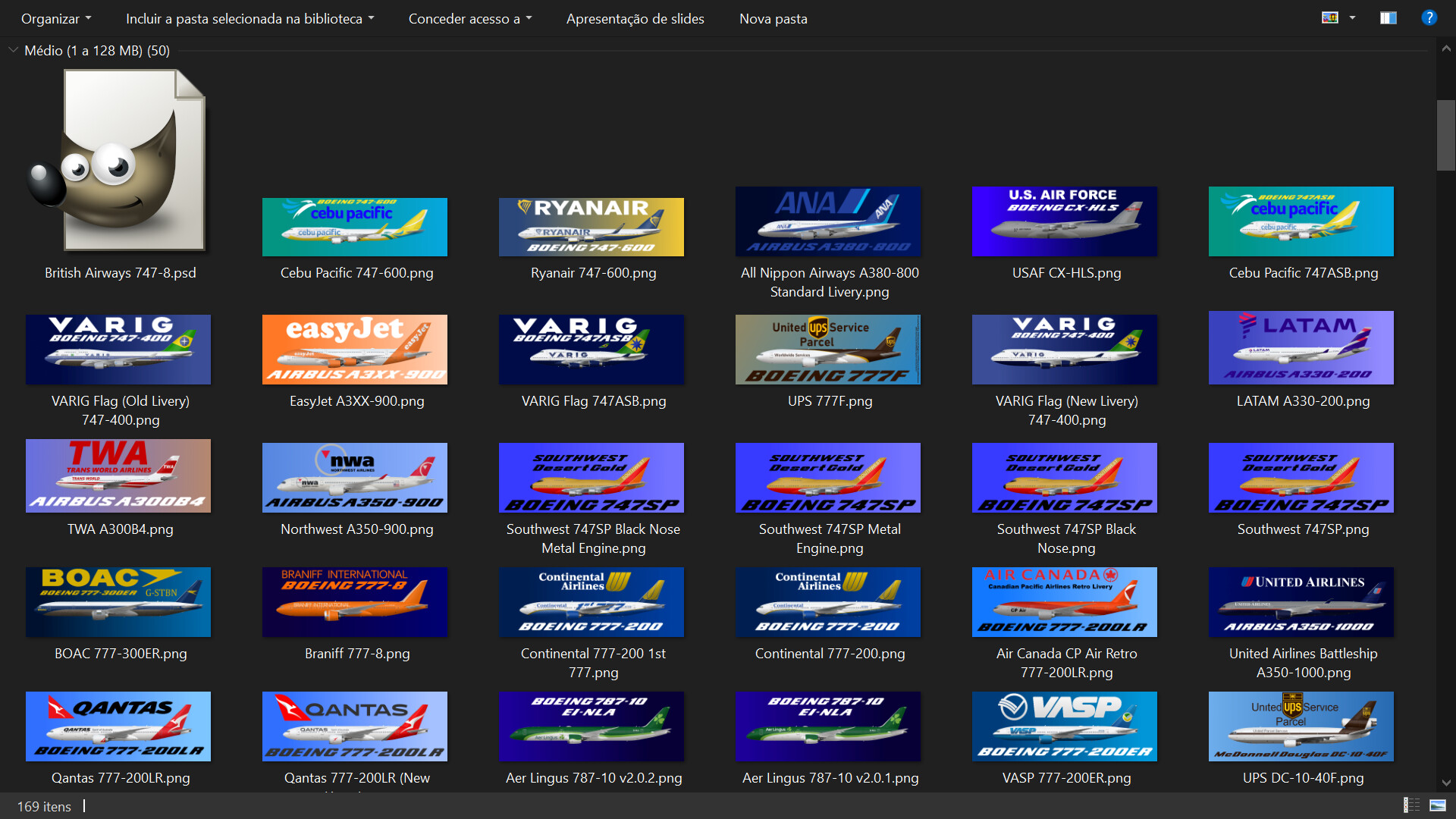
Task: Click the scrollbar down arrow
Action: click(1446, 783)
